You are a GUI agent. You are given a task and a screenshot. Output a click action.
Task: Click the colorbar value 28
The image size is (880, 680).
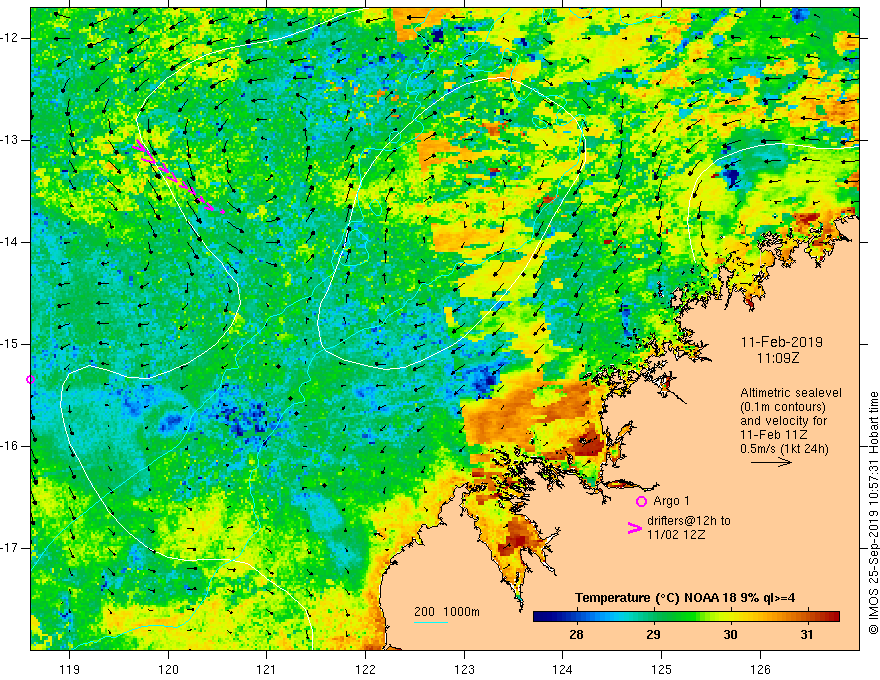[576, 635]
